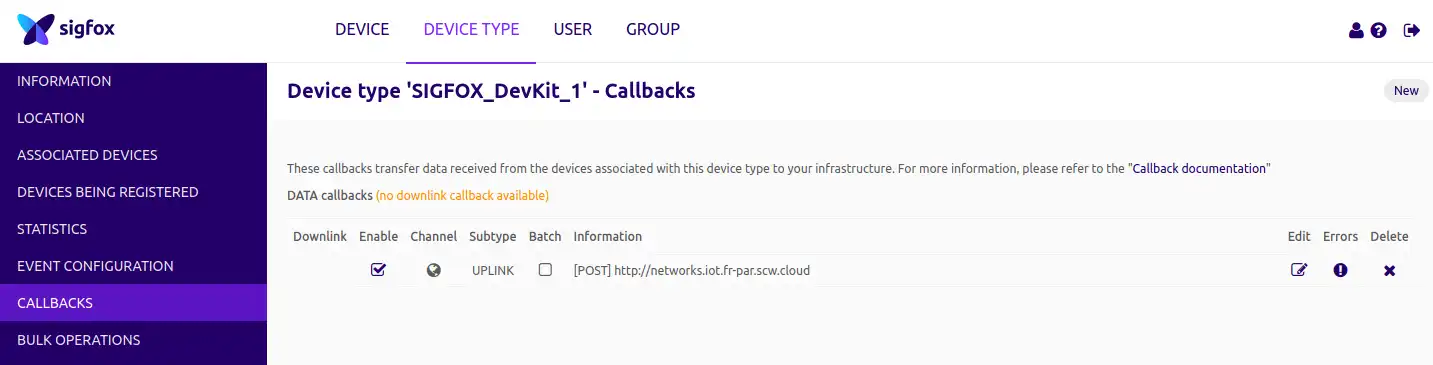Open the GROUP tab
The width and height of the screenshot is (1433, 365).
coord(653,30)
